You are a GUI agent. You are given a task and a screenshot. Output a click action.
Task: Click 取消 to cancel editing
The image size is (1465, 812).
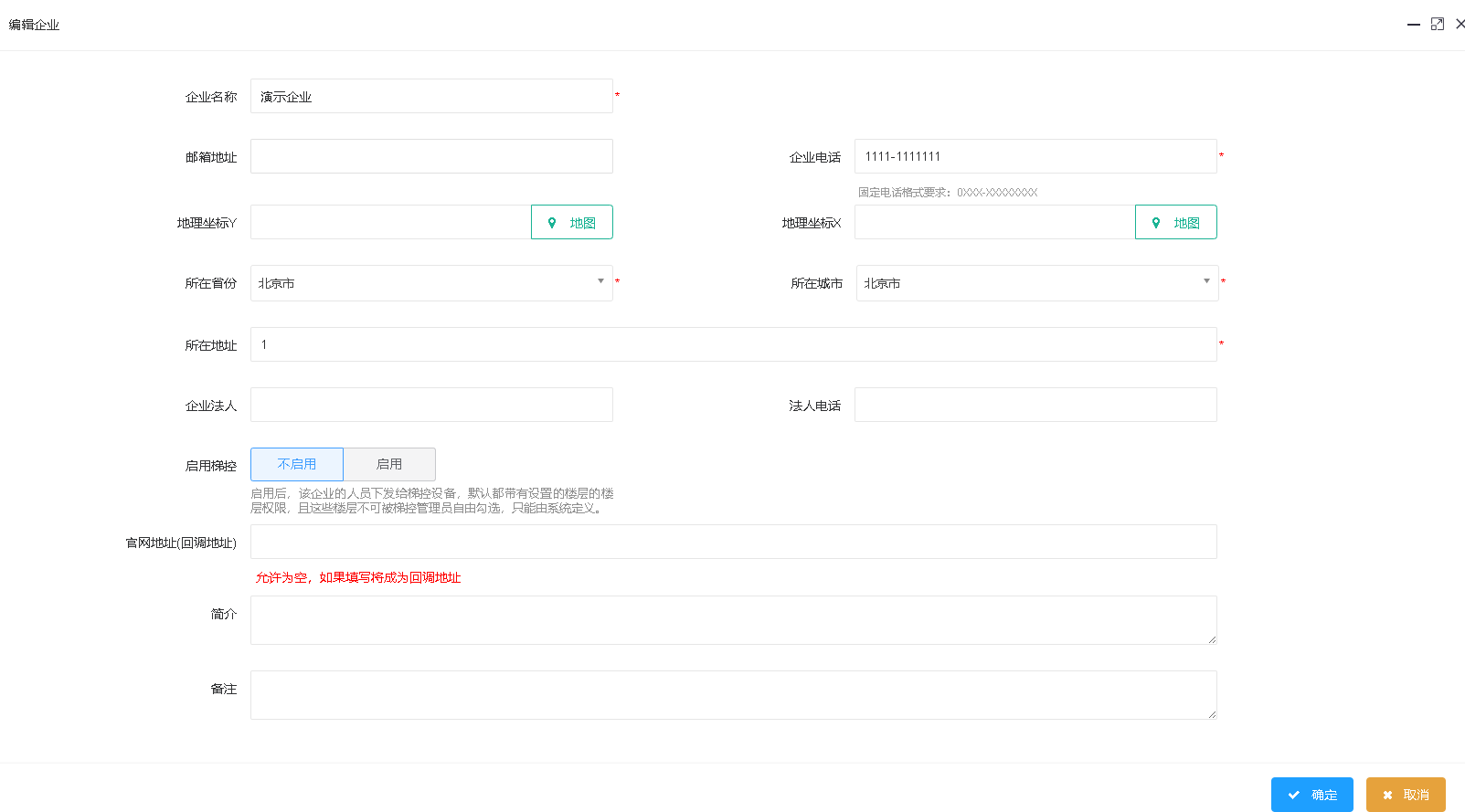point(1406,795)
